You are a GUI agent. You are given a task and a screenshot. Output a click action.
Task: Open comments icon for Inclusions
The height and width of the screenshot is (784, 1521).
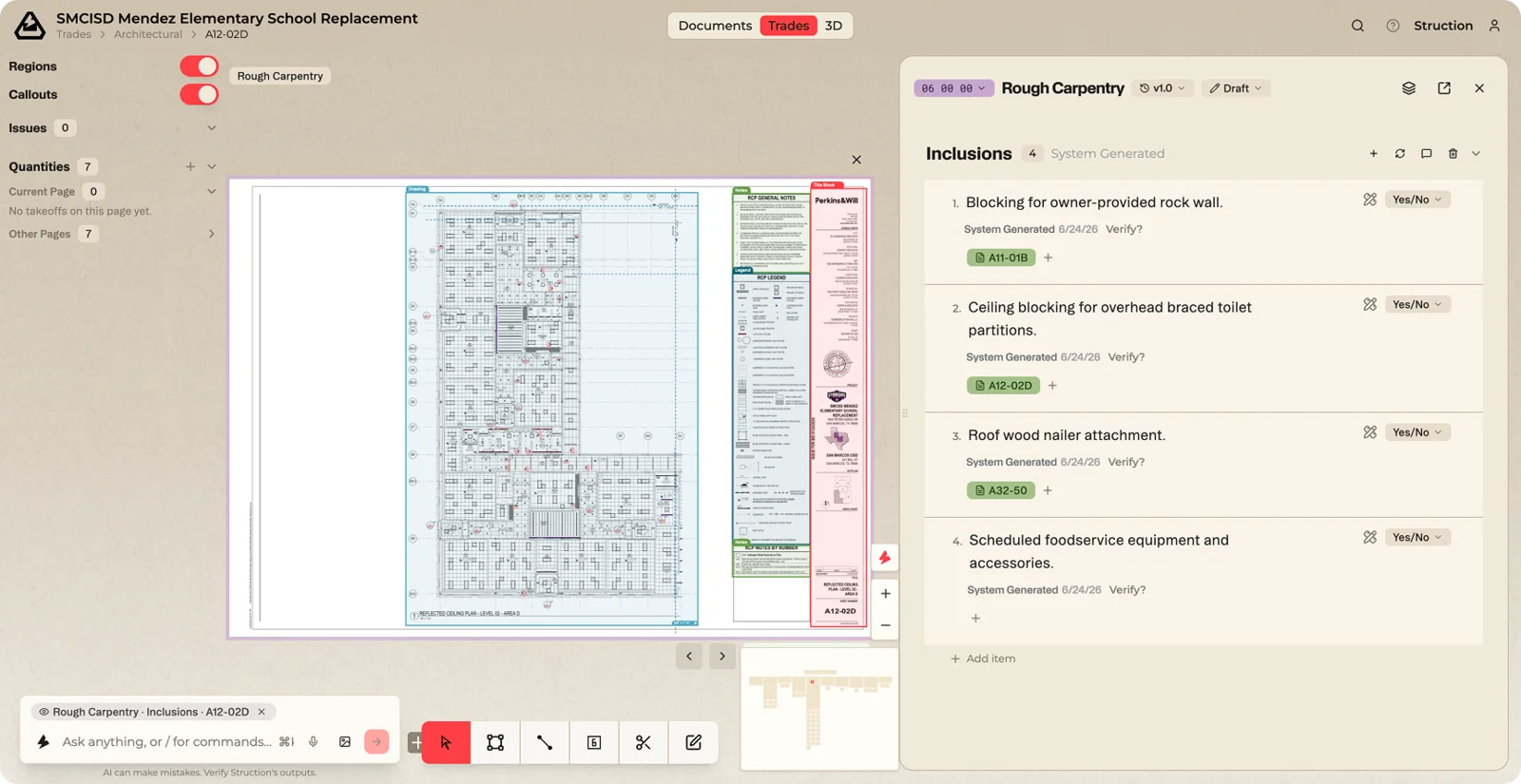(x=1427, y=154)
